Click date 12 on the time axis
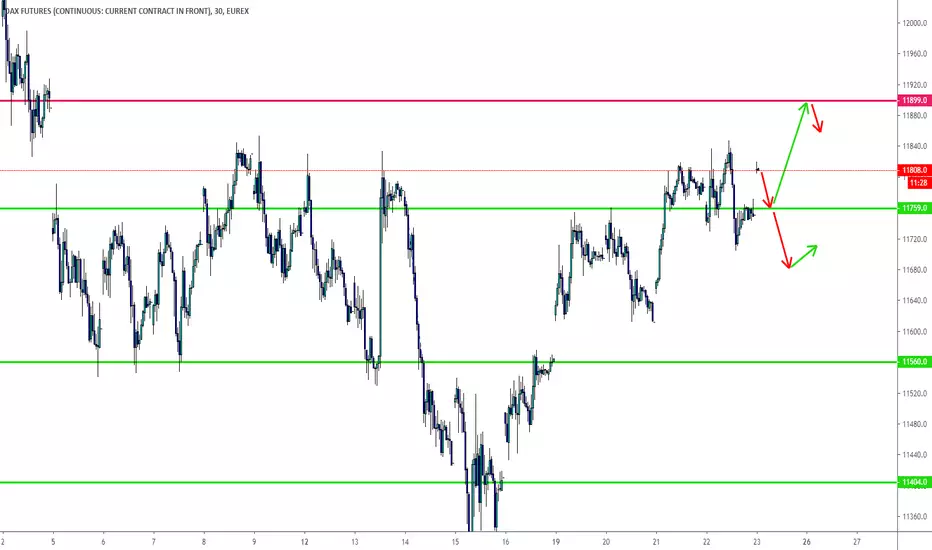 tap(304, 542)
